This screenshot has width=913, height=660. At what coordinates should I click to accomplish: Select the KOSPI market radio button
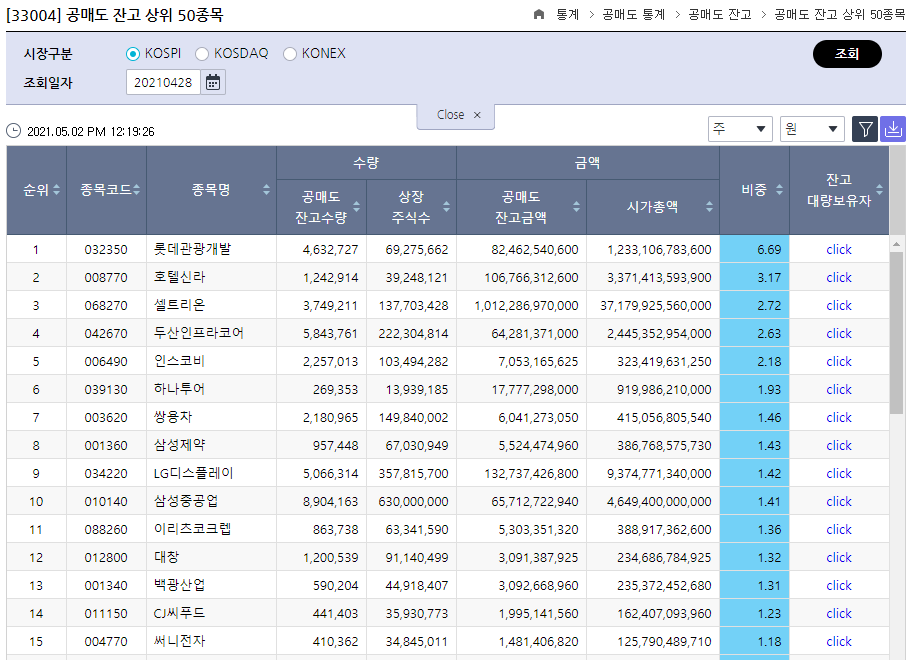pyautogui.click(x=133, y=54)
